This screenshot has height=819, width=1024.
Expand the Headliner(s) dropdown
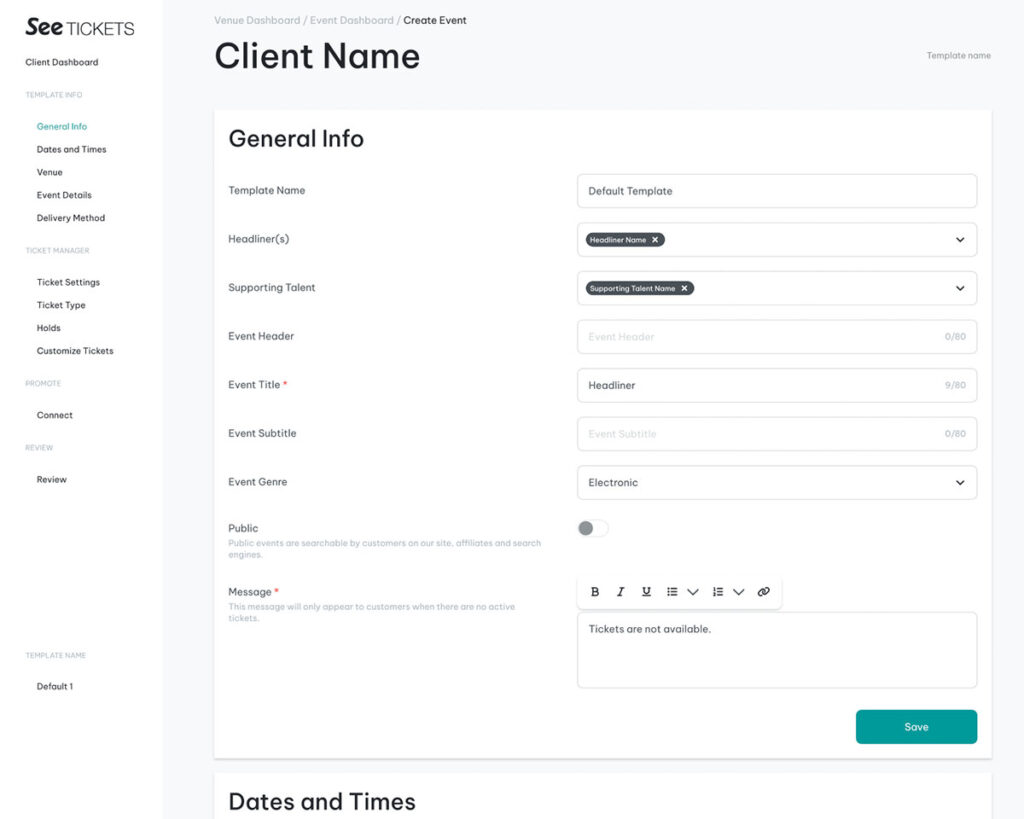960,240
